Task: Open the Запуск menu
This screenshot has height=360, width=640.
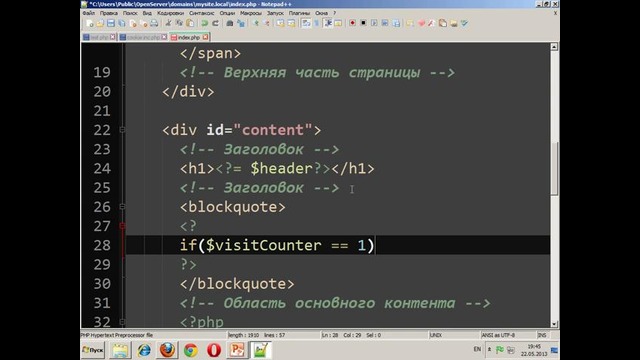Action: pos(275,13)
